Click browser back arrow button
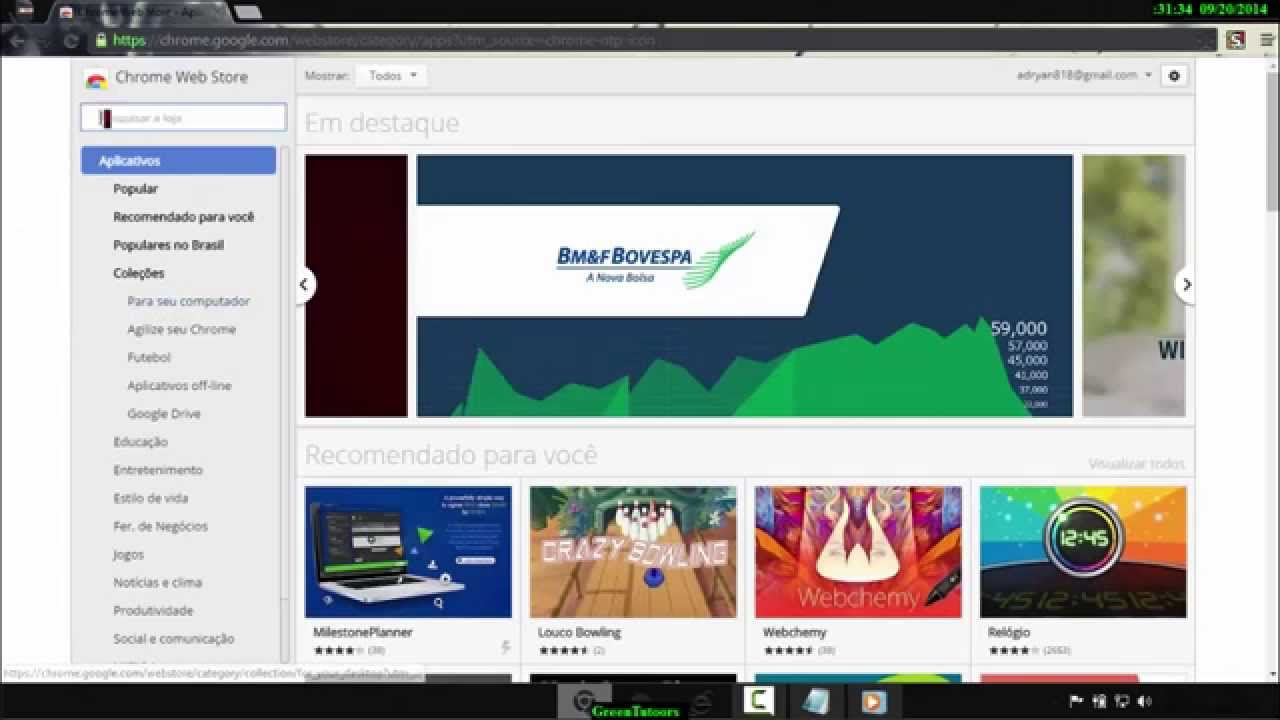 (17, 41)
